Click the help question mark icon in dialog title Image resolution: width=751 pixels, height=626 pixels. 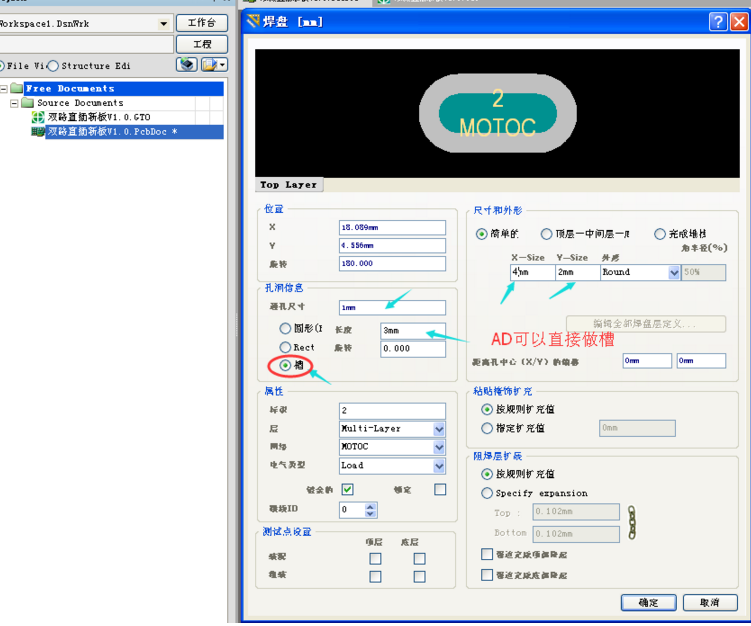(x=718, y=21)
